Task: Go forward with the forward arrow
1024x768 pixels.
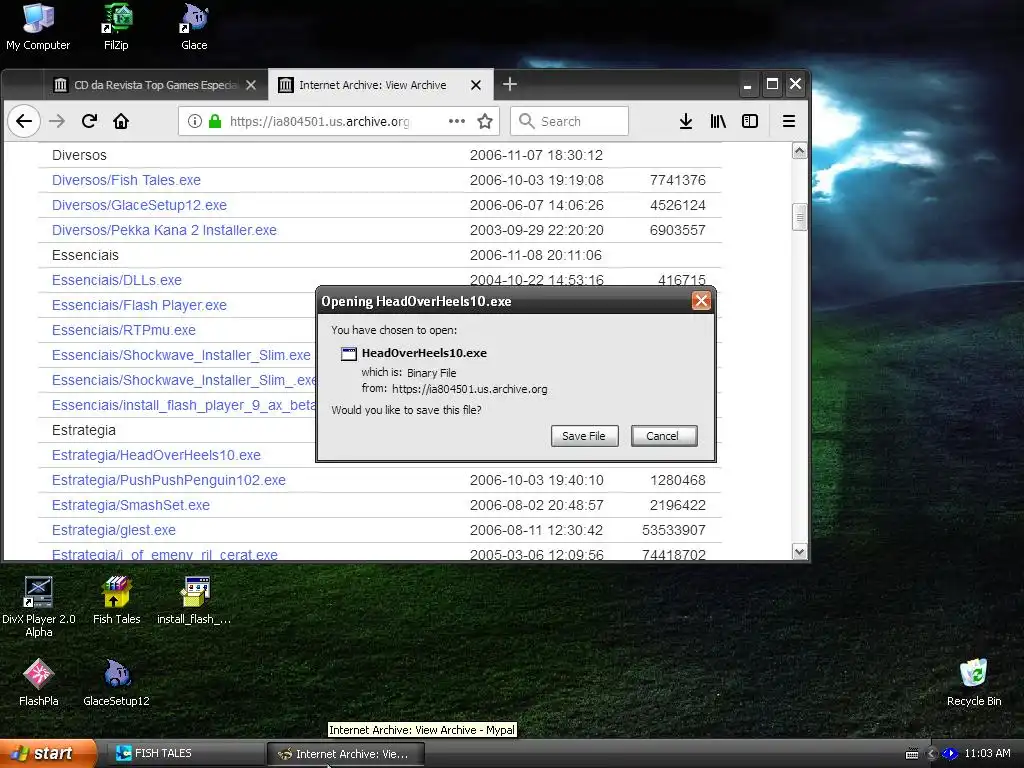Action: [x=57, y=121]
